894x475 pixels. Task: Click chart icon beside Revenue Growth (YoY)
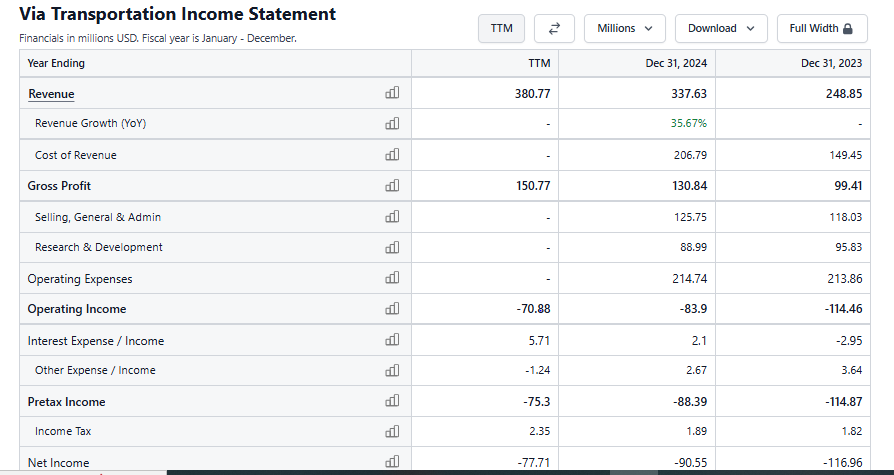point(392,124)
